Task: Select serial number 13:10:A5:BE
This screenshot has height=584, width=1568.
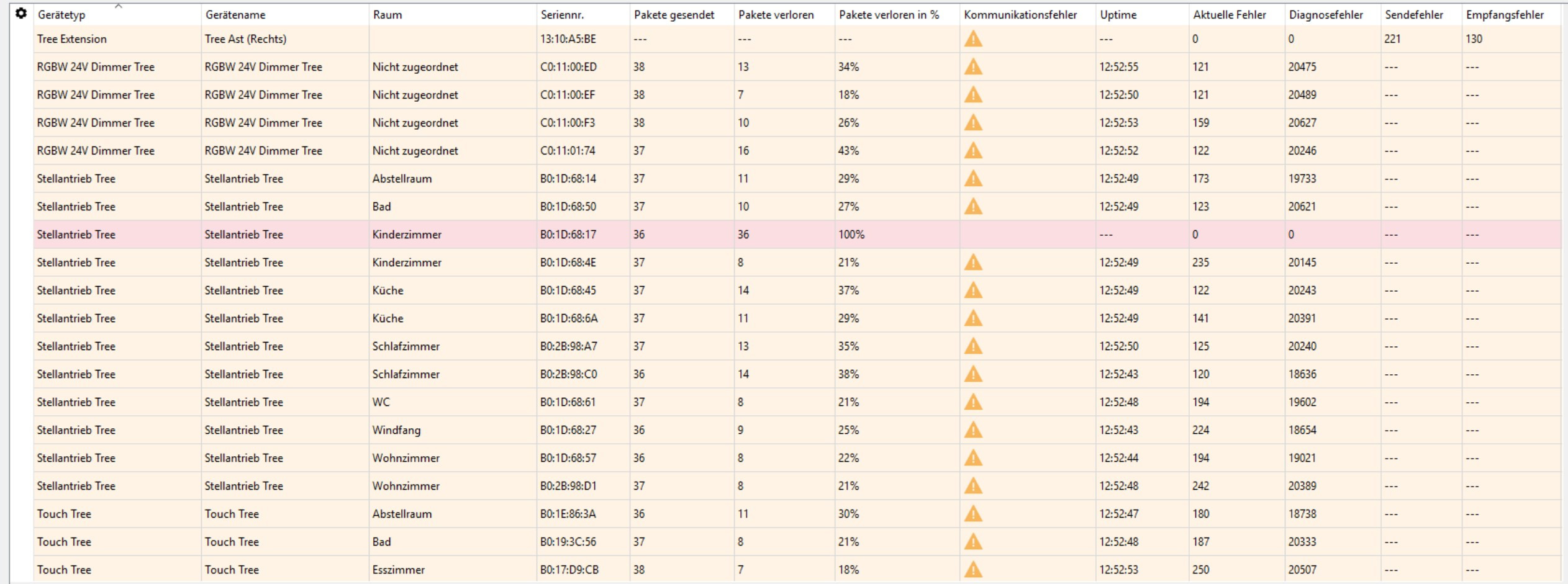Action: point(568,39)
